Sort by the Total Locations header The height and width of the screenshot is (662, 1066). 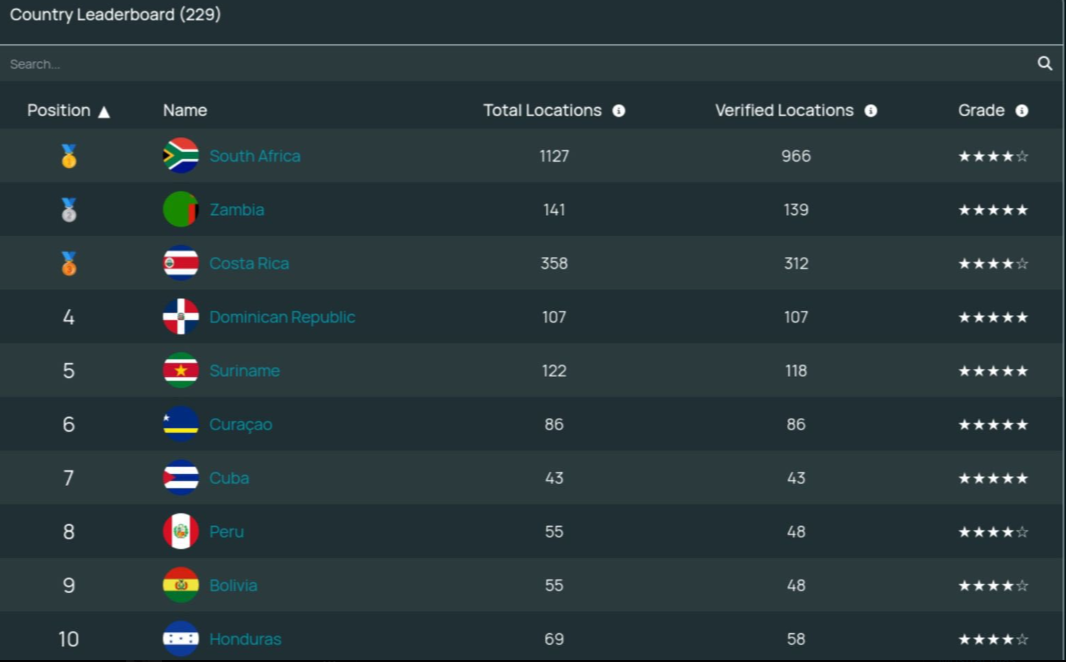point(542,111)
